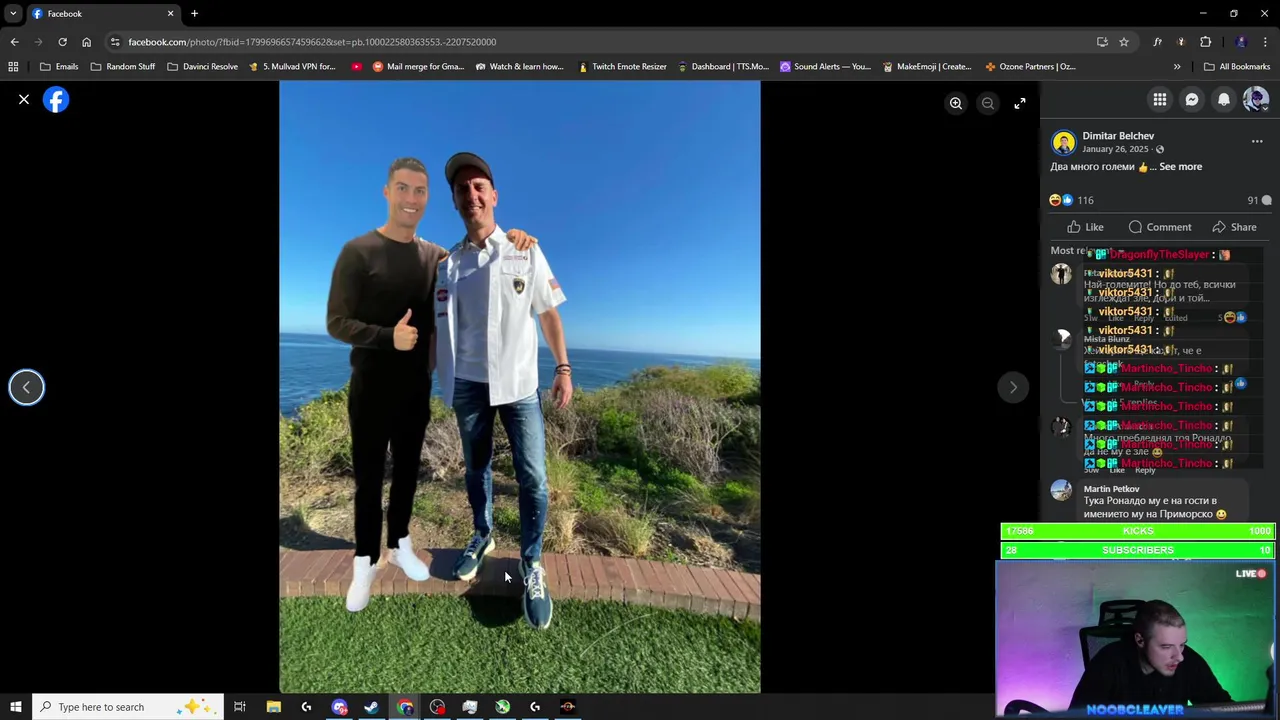Zoom out of the photo

pyautogui.click(x=988, y=103)
